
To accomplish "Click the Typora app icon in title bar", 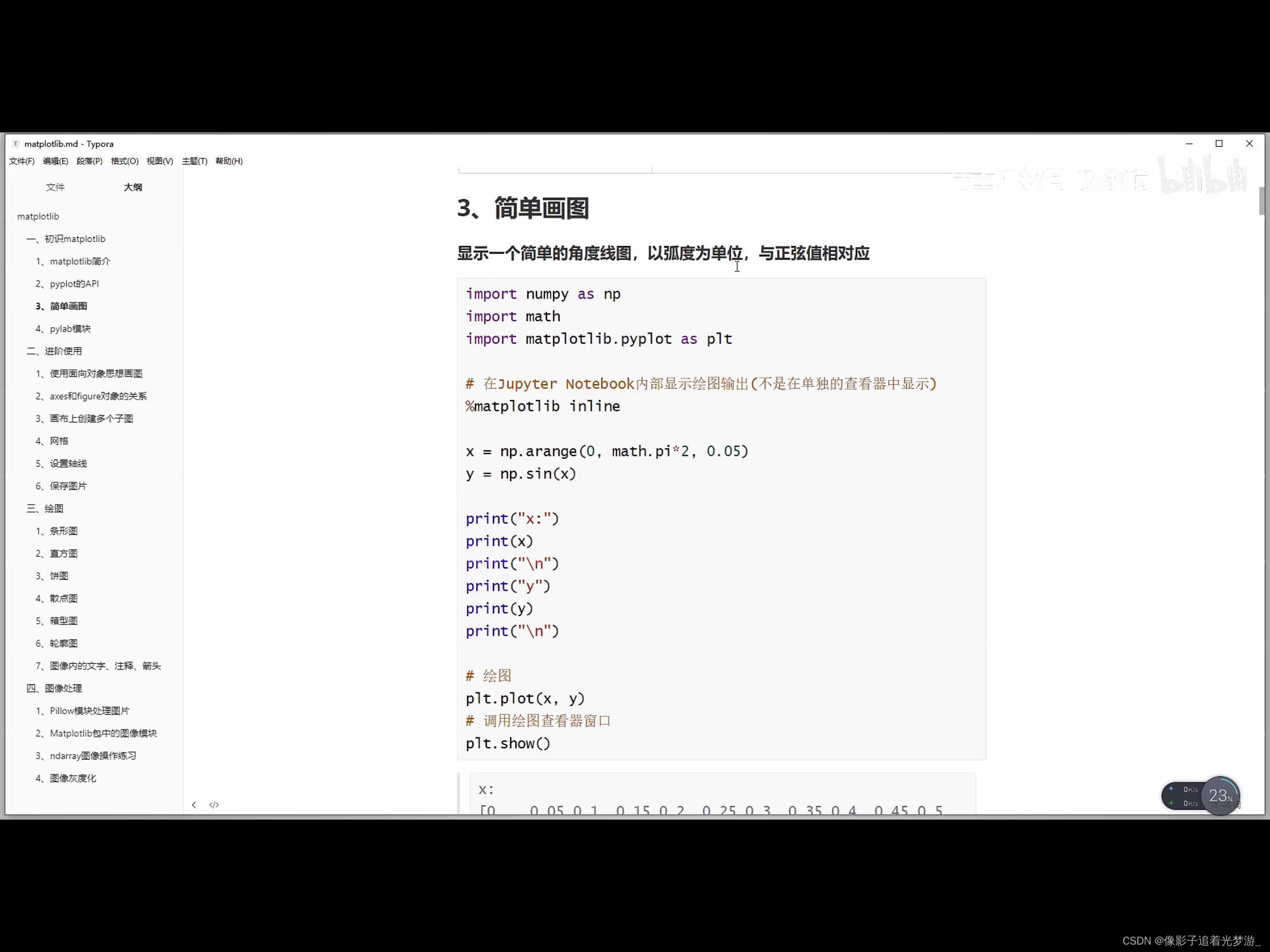I will [x=15, y=143].
